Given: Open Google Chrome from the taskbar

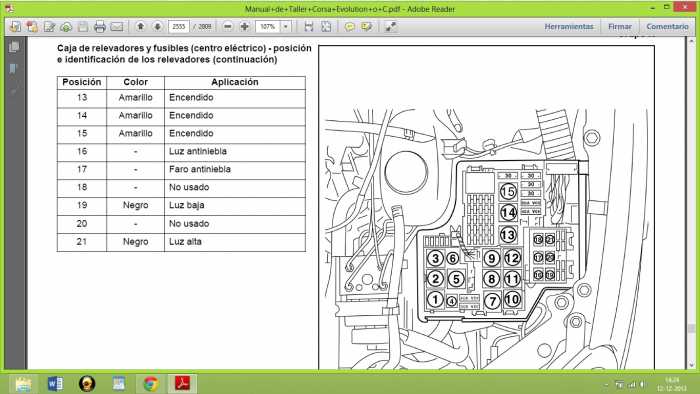Looking at the screenshot, I should point(151,384).
